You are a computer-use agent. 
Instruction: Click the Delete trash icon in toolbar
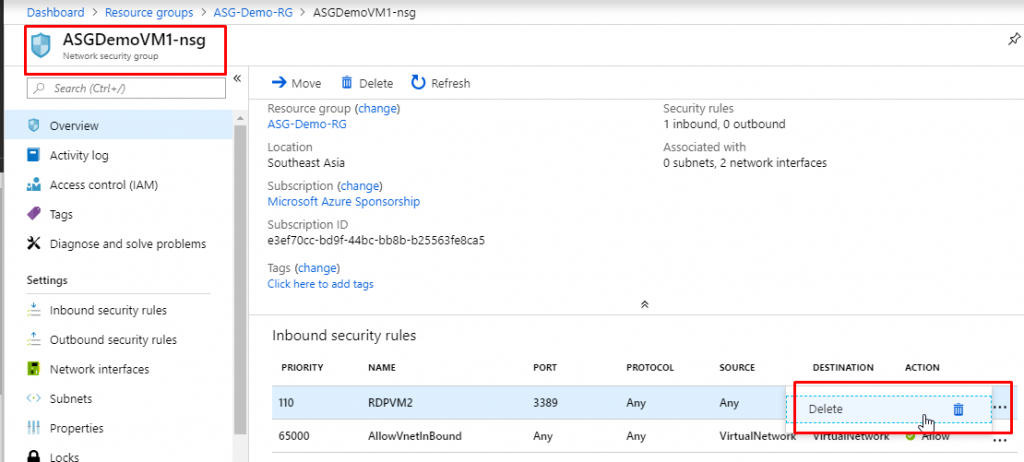coord(347,83)
